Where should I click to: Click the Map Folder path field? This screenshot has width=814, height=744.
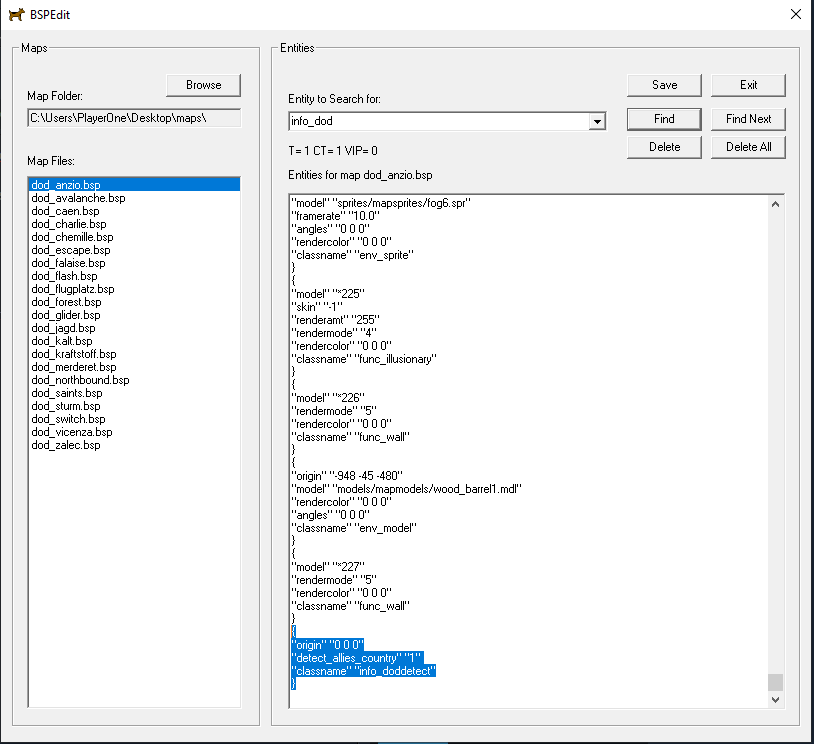(134, 118)
